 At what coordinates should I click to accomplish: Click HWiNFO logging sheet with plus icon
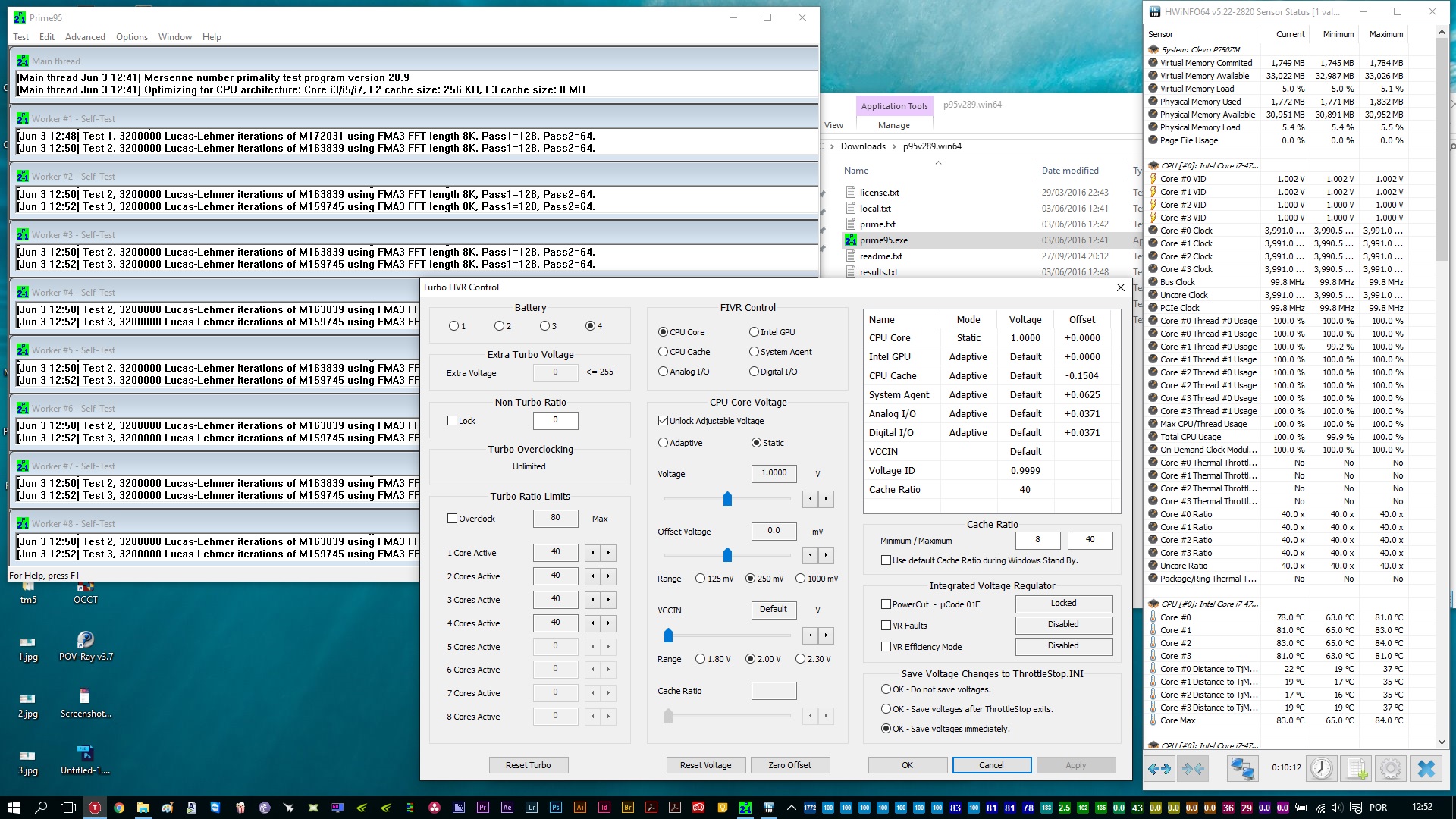coord(1357,768)
